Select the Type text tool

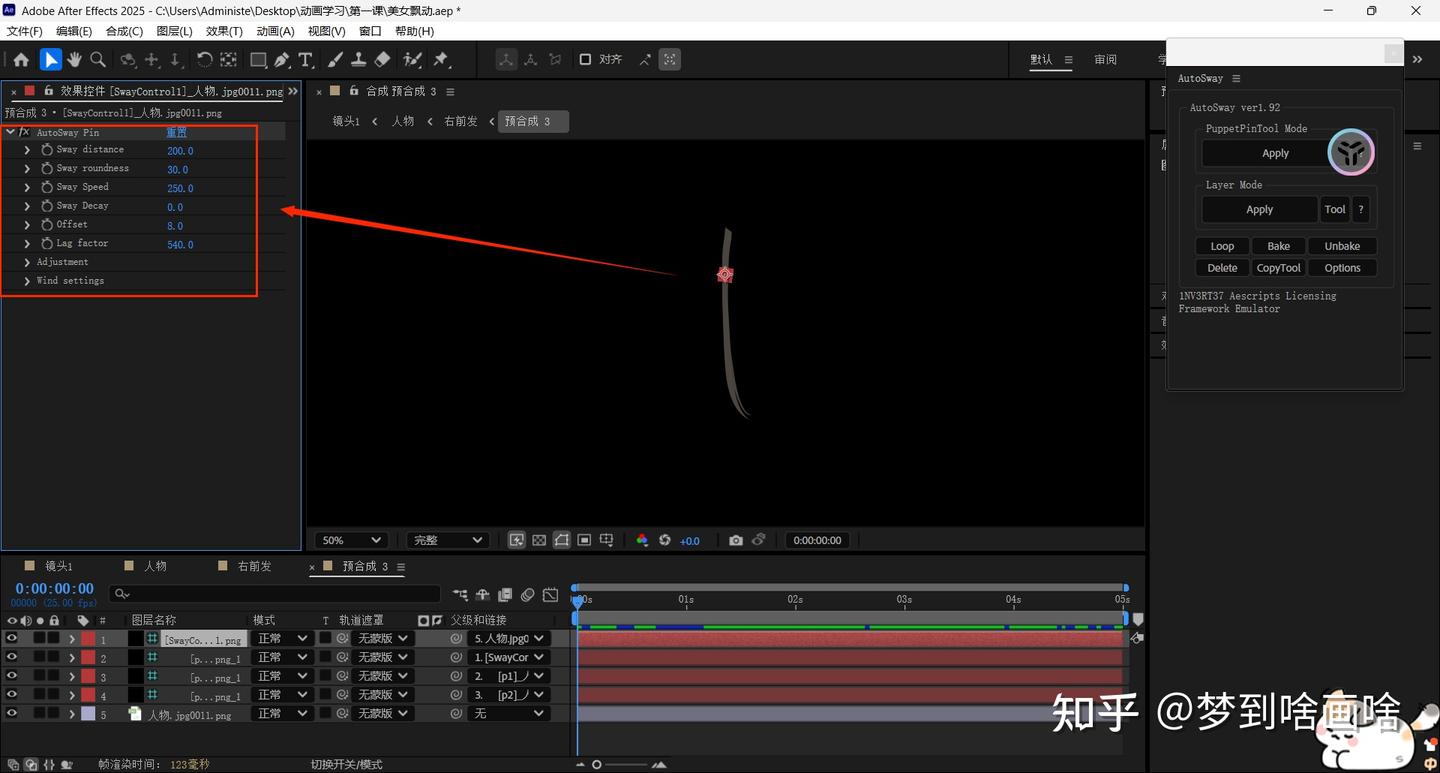pyautogui.click(x=306, y=60)
